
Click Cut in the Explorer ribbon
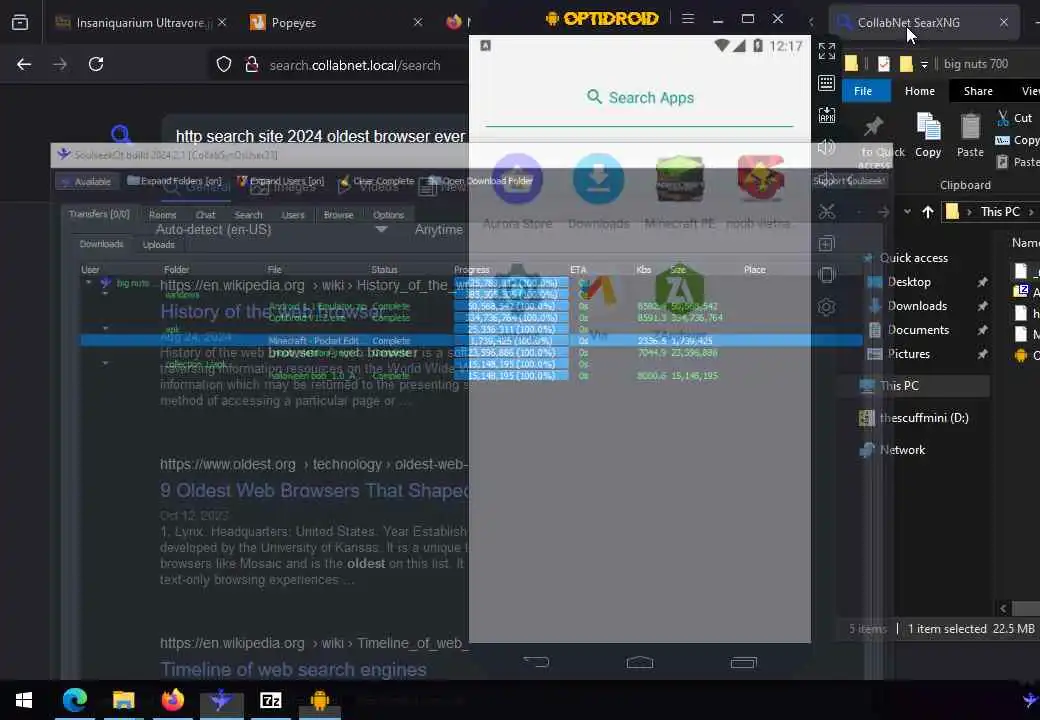click(1015, 118)
